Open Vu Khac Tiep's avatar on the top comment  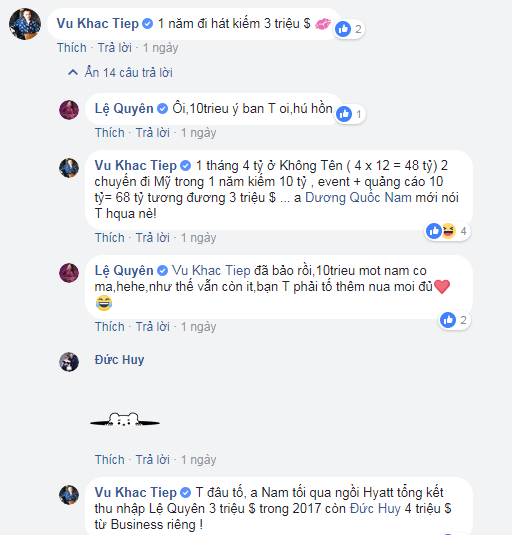25,24
